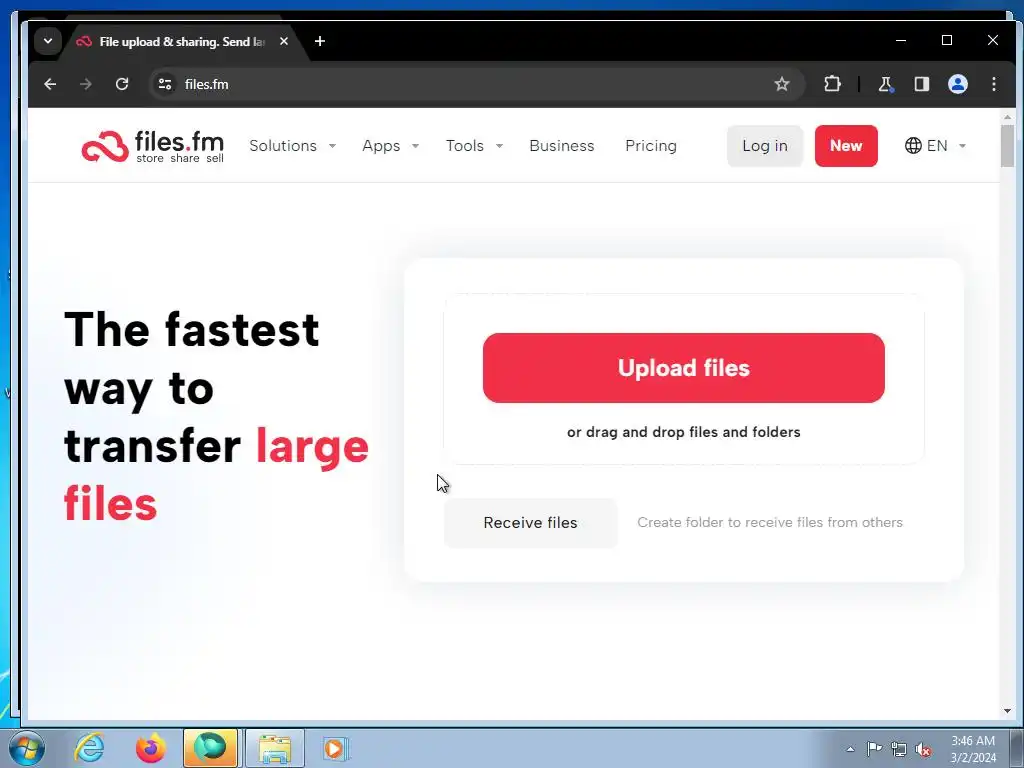Open Chrome Labs flask icon
1024x768 pixels.
click(x=885, y=84)
